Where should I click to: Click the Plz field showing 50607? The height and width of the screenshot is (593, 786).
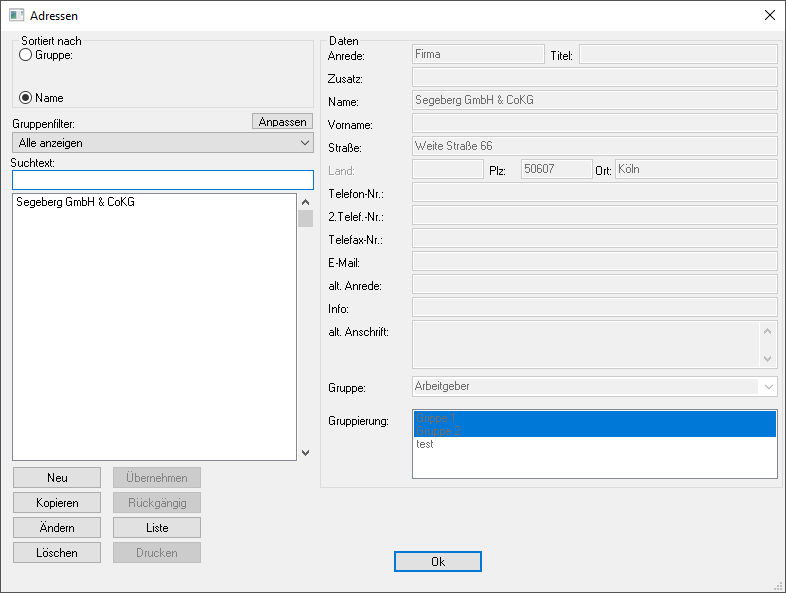click(556, 169)
